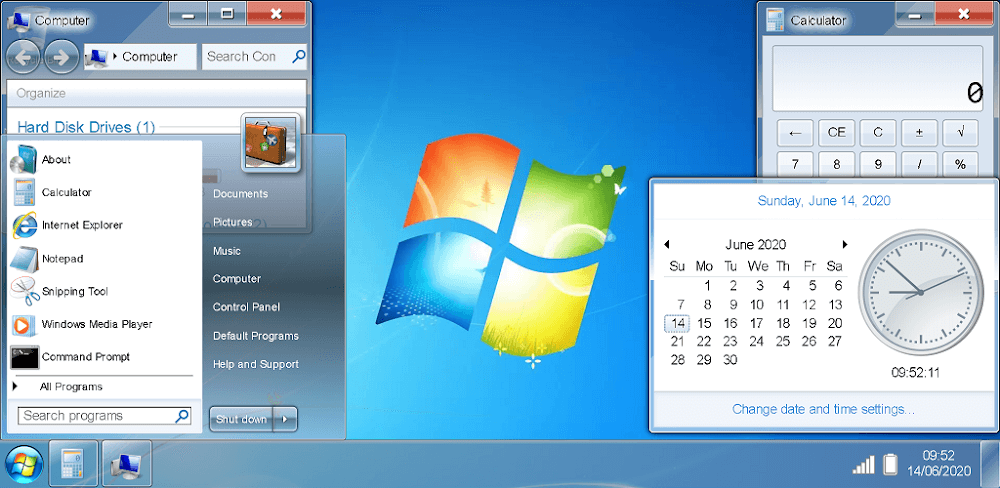Click the calculator square root button
This screenshot has width=1000, height=488.
960,133
